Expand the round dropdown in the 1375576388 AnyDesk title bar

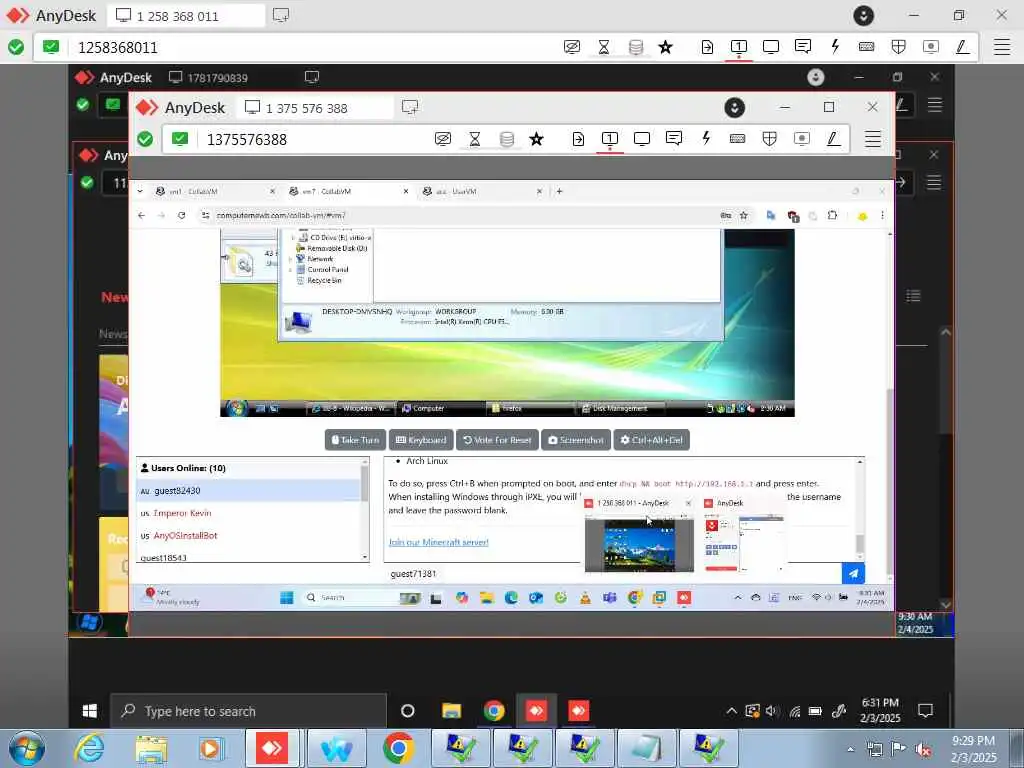[x=735, y=108]
